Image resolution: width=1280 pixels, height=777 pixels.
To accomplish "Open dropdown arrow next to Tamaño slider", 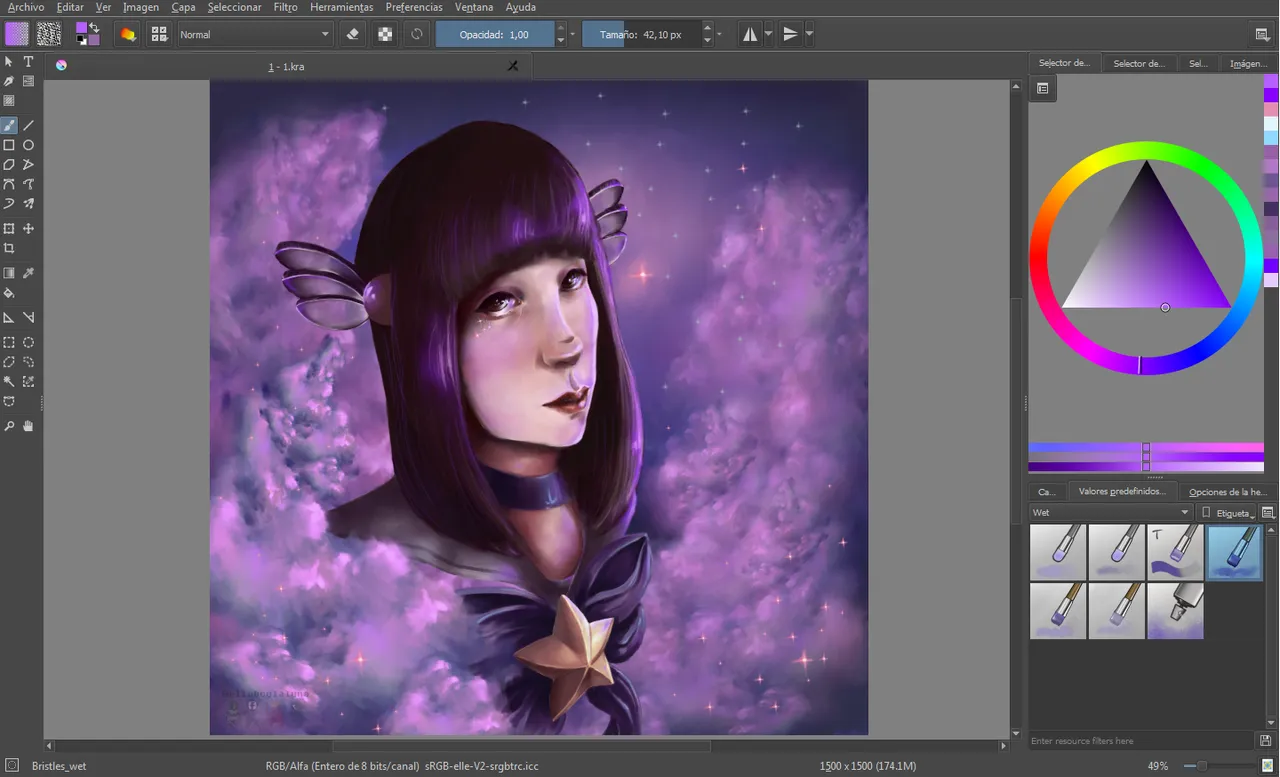I will tap(719, 35).
